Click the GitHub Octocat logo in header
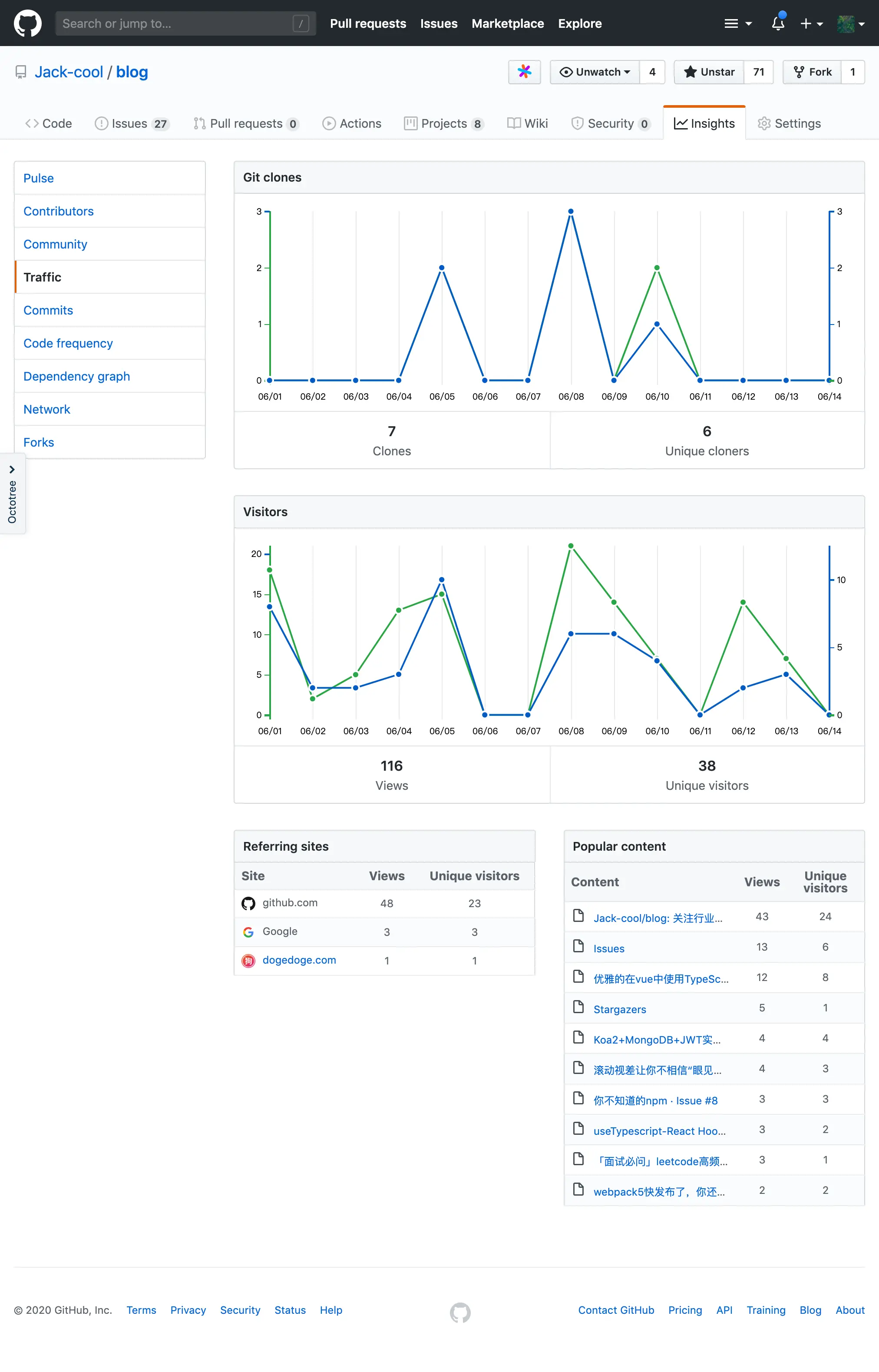This screenshot has height=1372, width=879. click(27, 23)
